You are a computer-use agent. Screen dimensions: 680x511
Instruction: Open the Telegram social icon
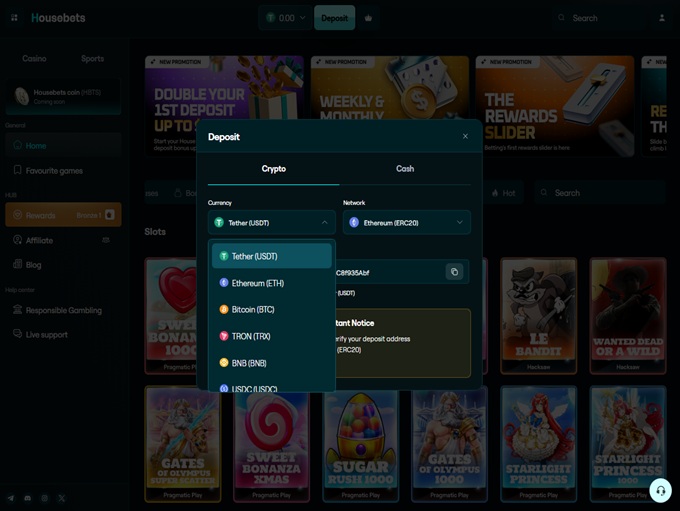point(11,498)
